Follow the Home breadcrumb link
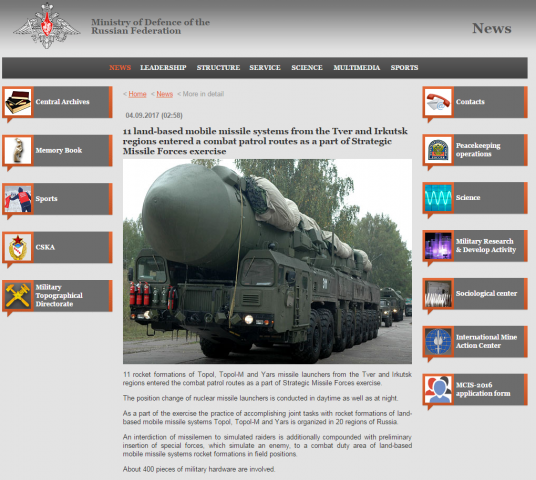536x480 pixels. pyautogui.click(x=137, y=94)
